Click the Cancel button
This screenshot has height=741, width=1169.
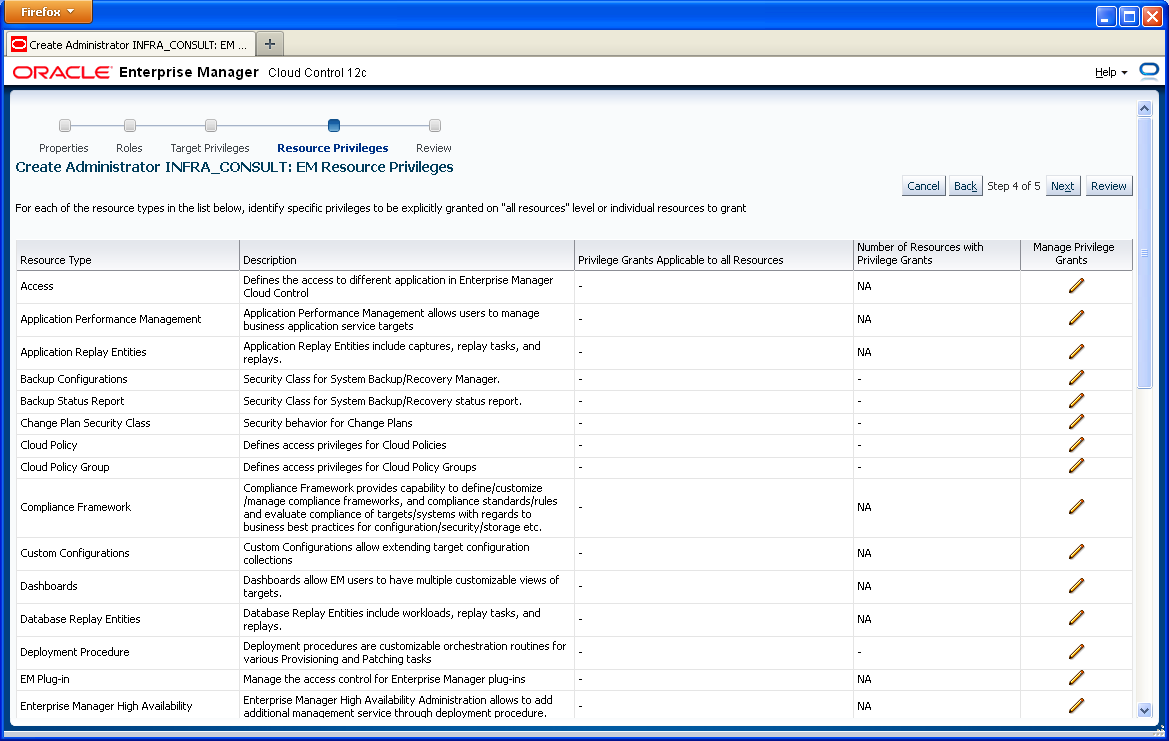923,186
